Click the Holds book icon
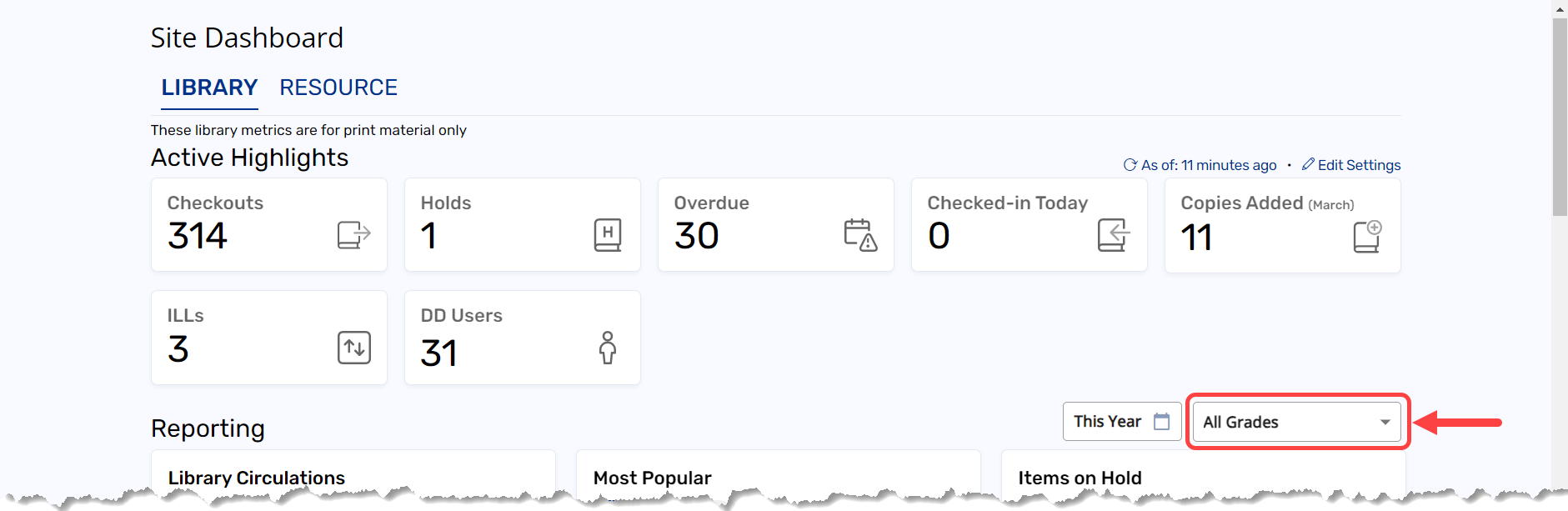 coord(607,235)
